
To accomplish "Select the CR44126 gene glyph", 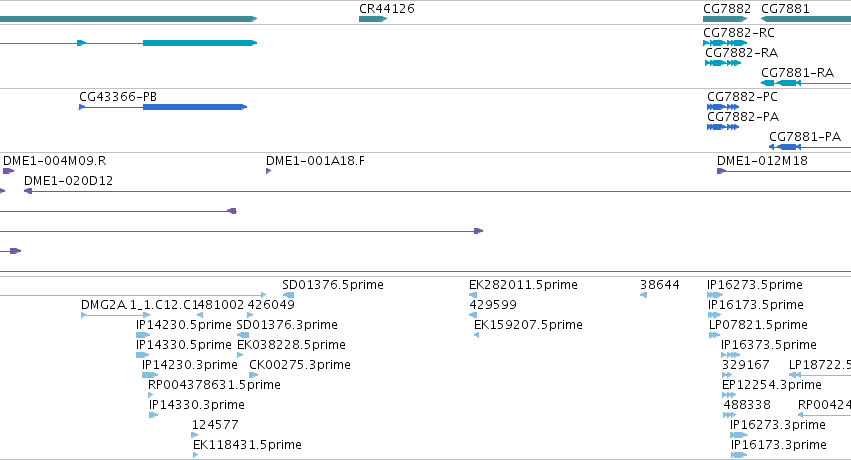I will [x=373, y=19].
